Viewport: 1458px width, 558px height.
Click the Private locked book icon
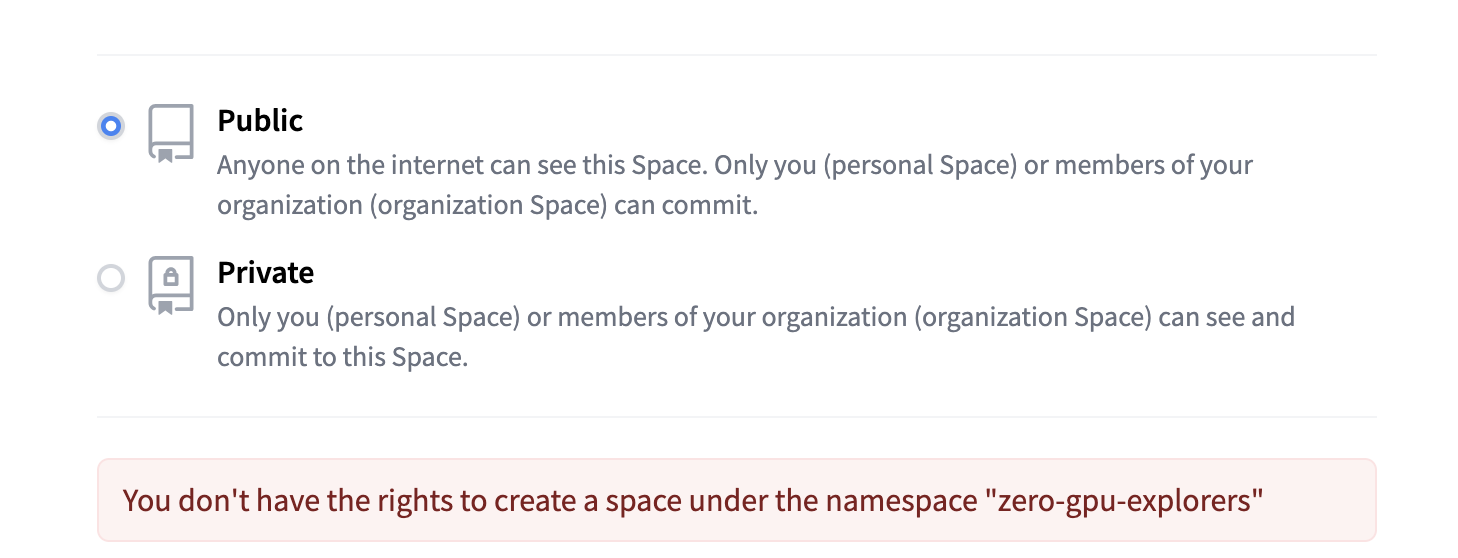[x=171, y=285]
